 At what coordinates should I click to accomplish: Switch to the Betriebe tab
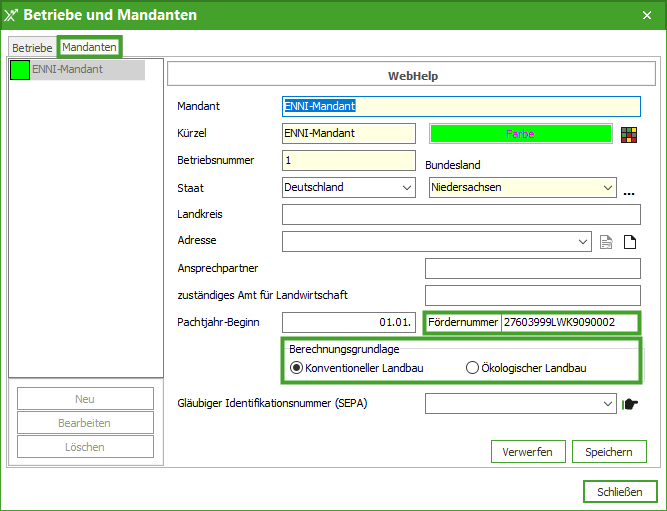[x=32, y=48]
